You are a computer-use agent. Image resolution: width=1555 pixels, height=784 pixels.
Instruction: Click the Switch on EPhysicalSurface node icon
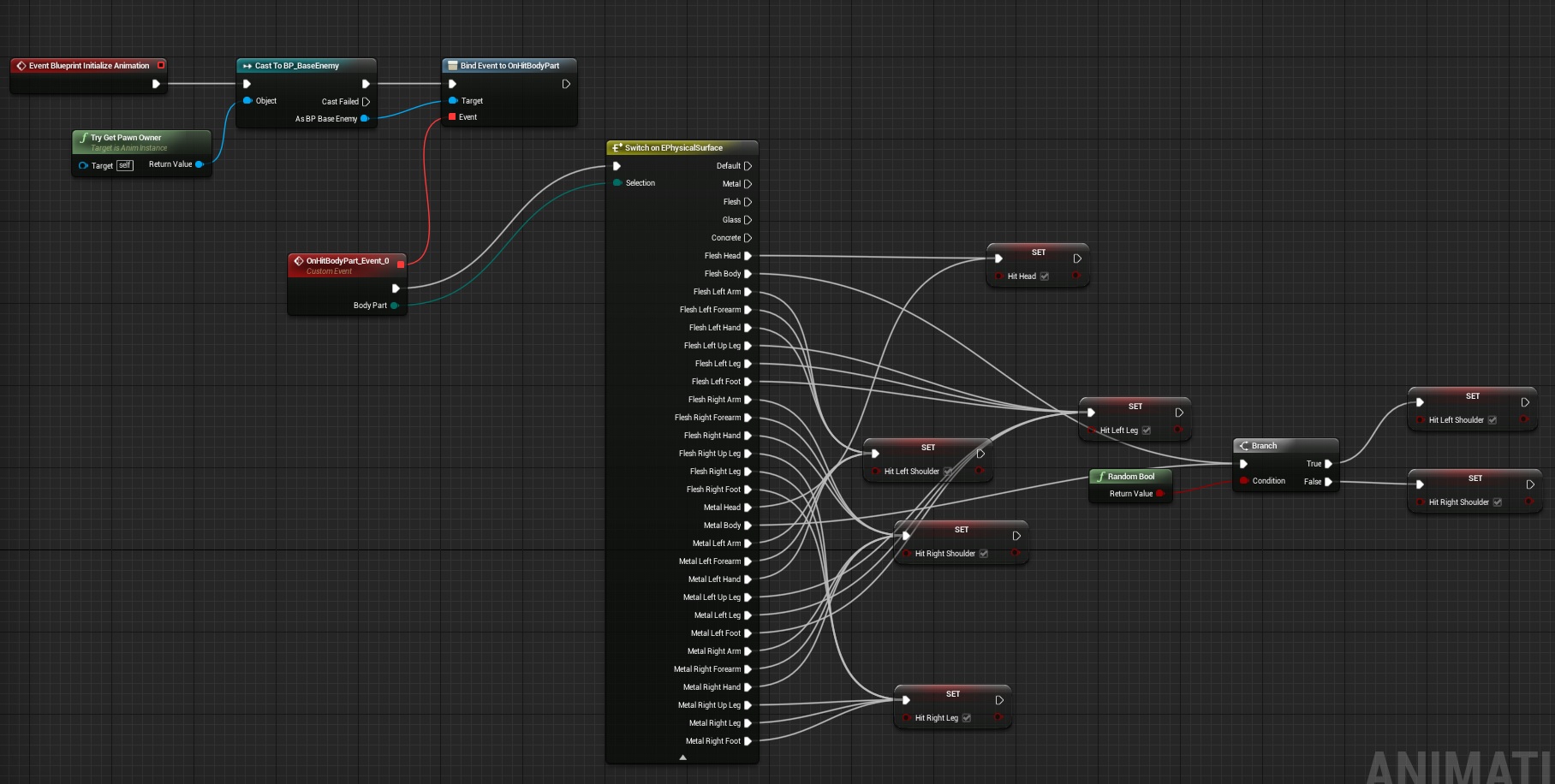pyautogui.click(x=617, y=148)
